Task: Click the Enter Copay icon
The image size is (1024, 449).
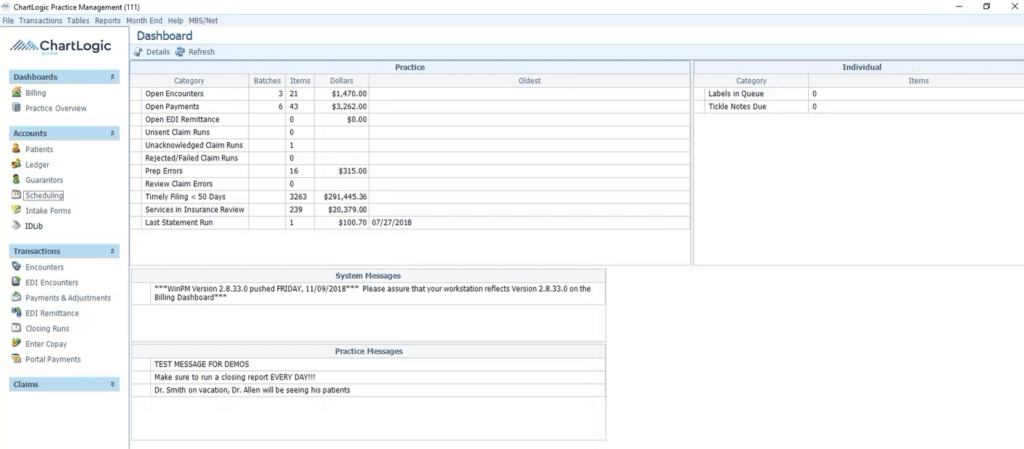Action: click(x=16, y=343)
